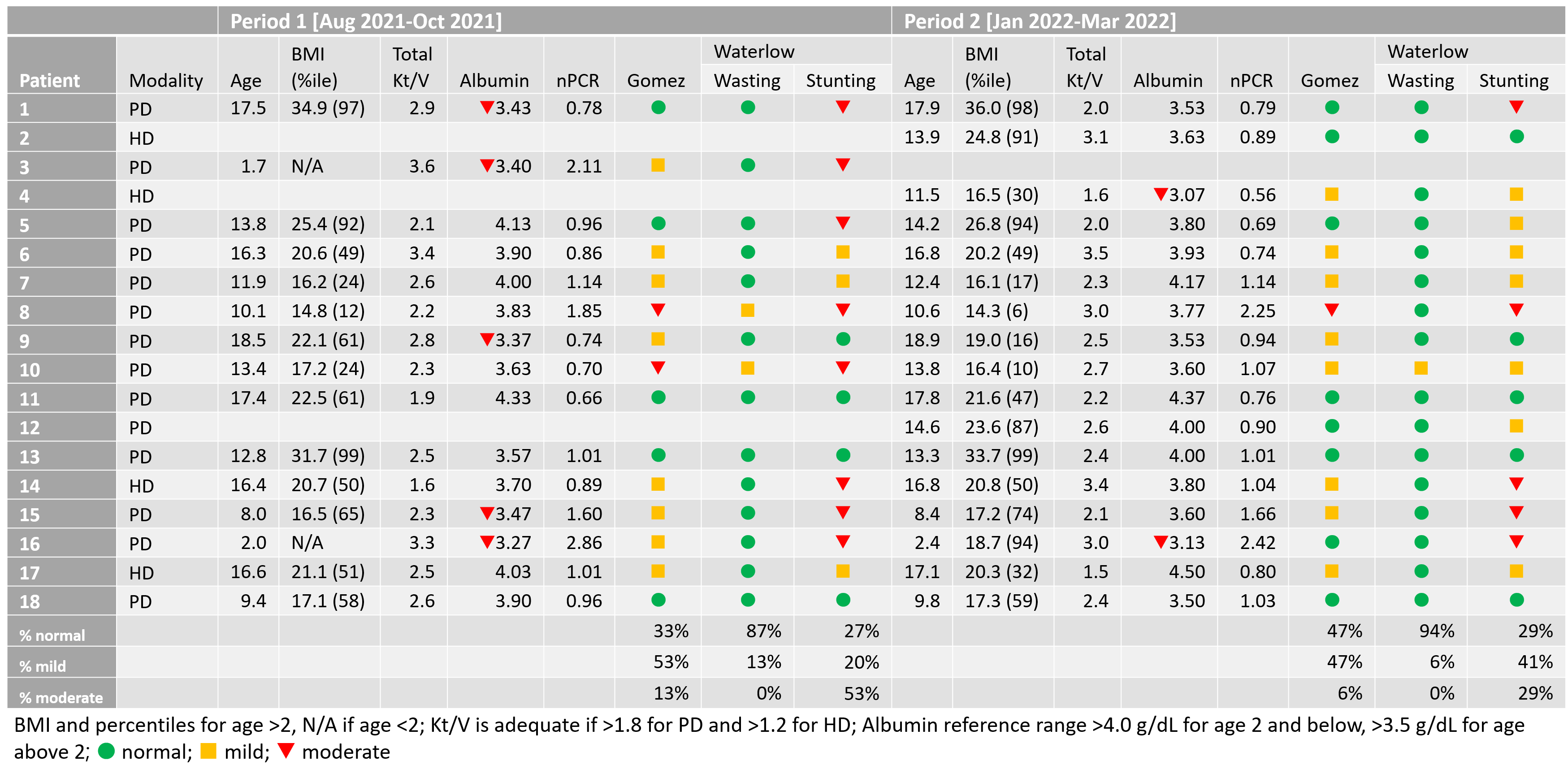Select patient 7's Period 2 Gomez yellow square

pyautogui.click(x=1331, y=281)
